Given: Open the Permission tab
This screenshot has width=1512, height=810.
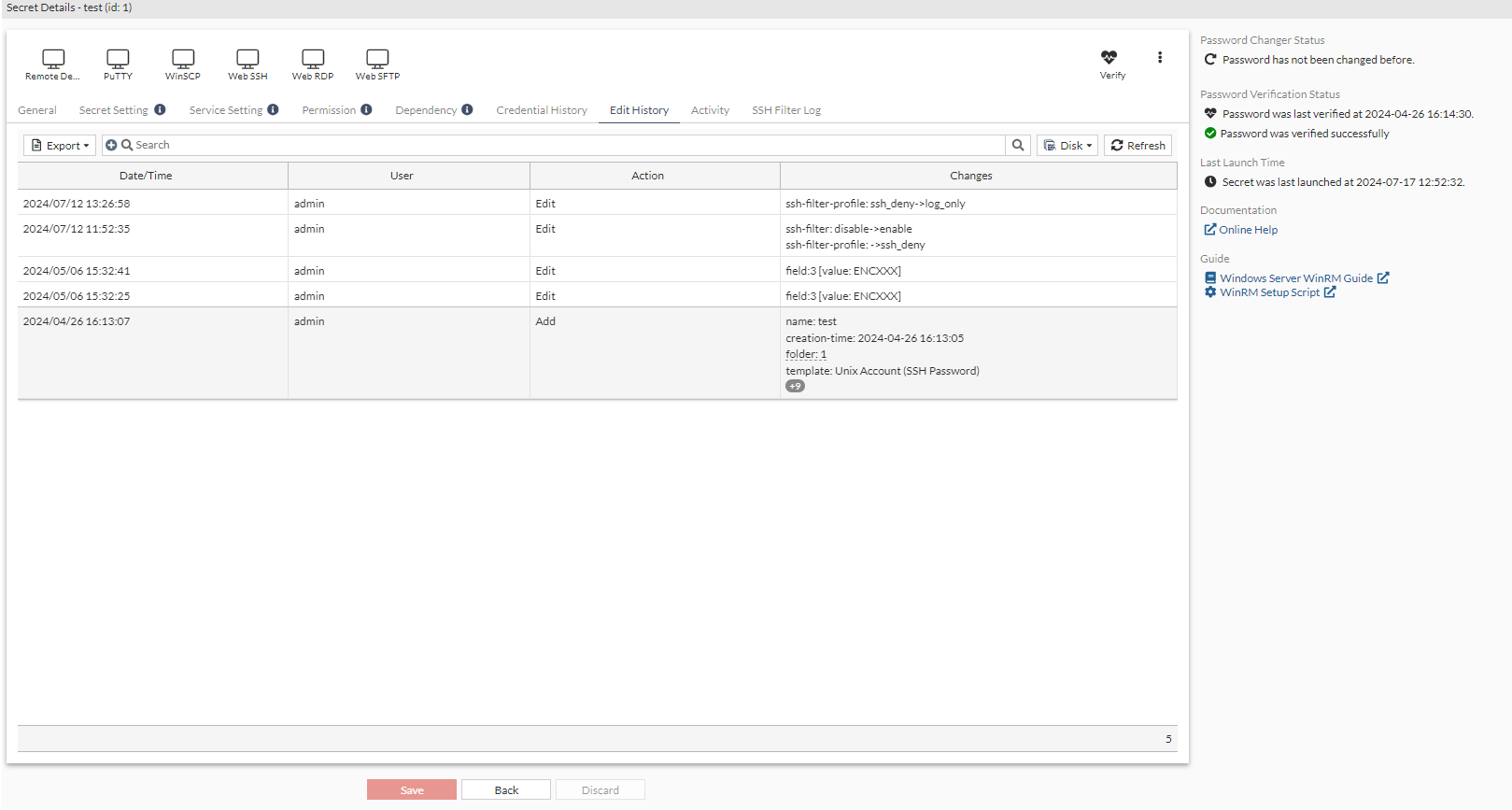Looking at the screenshot, I should coord(329,110).
